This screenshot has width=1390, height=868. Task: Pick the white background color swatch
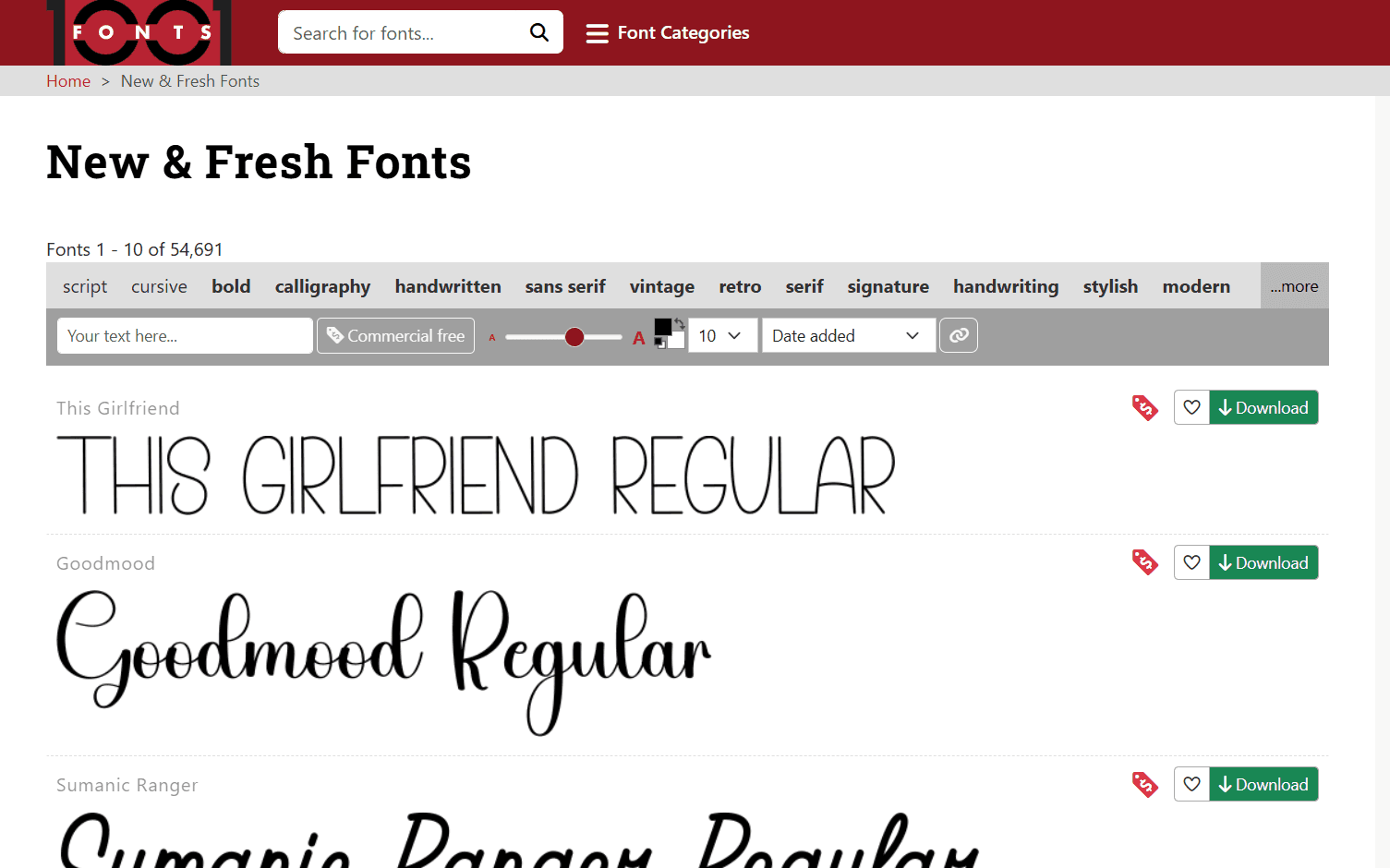coord(678,341)
